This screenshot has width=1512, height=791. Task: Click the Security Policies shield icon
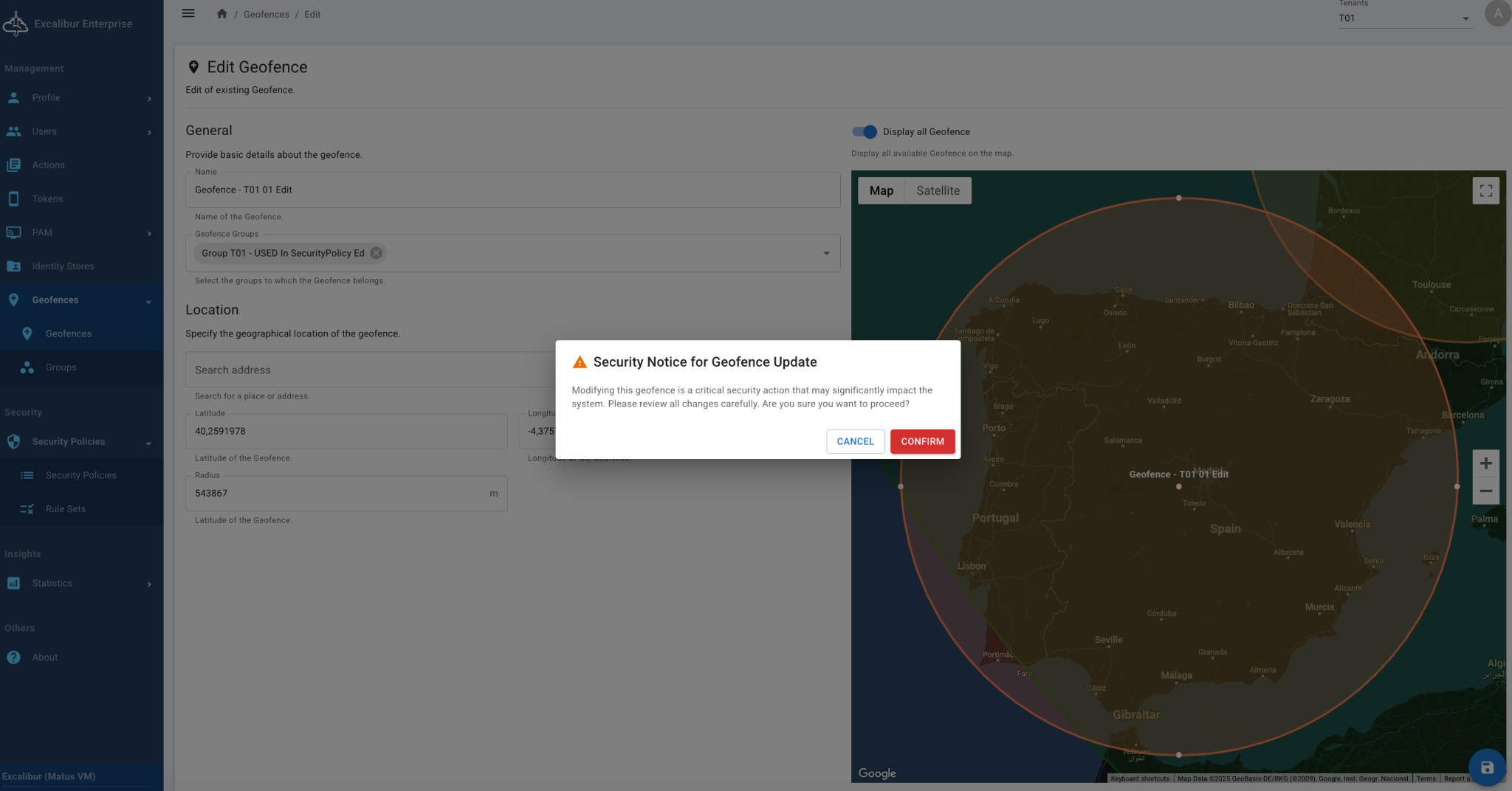click(x=13, y=441)
